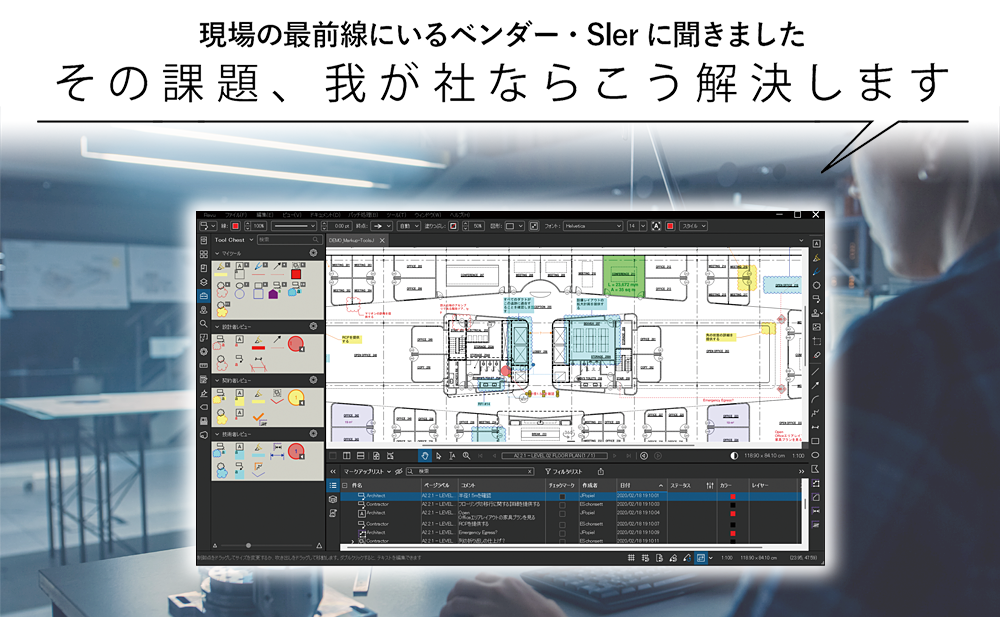
Task: Collapse the 設計者レビュー tool section
Action: click(x=218, y=326)
